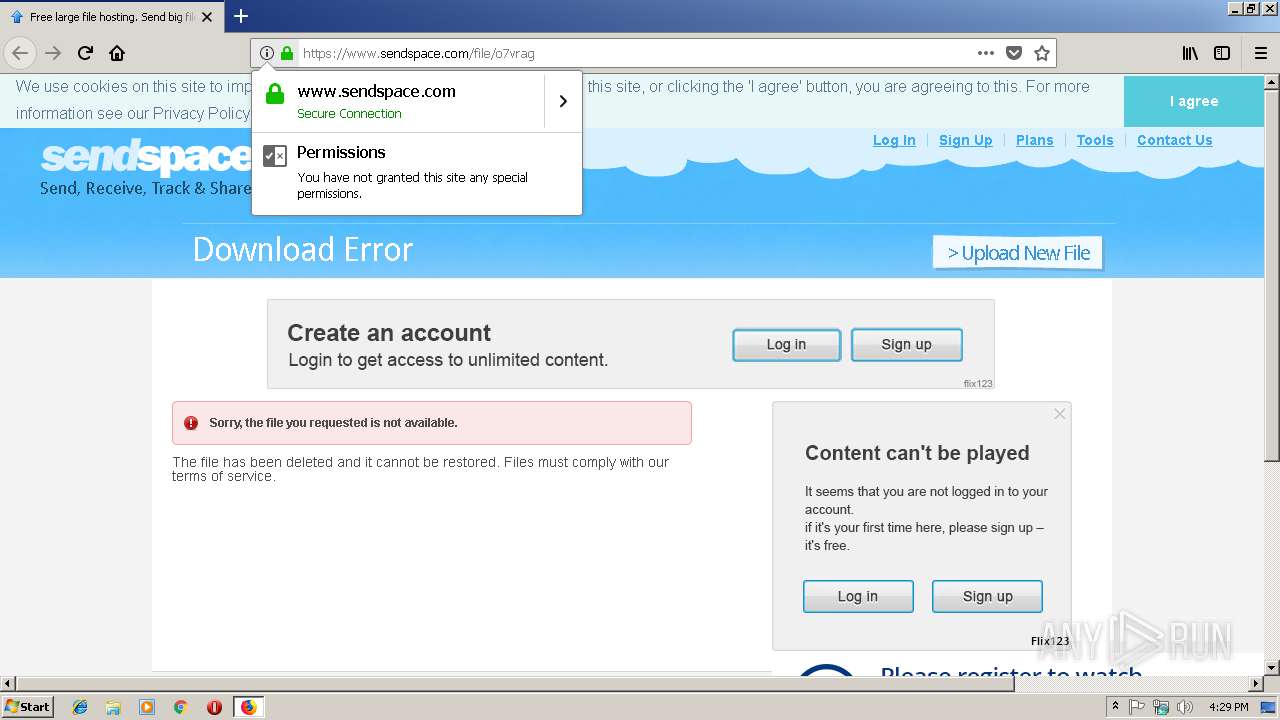Screen dimensions: 1280x720
Task: Open the volume speaker tray icon
Action: click(1185, 707)
